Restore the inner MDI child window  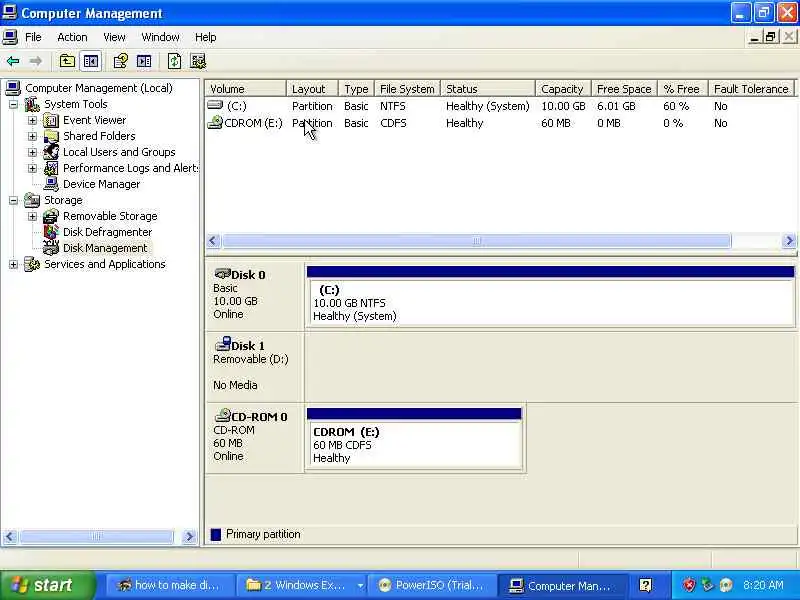tap(770, 37)
